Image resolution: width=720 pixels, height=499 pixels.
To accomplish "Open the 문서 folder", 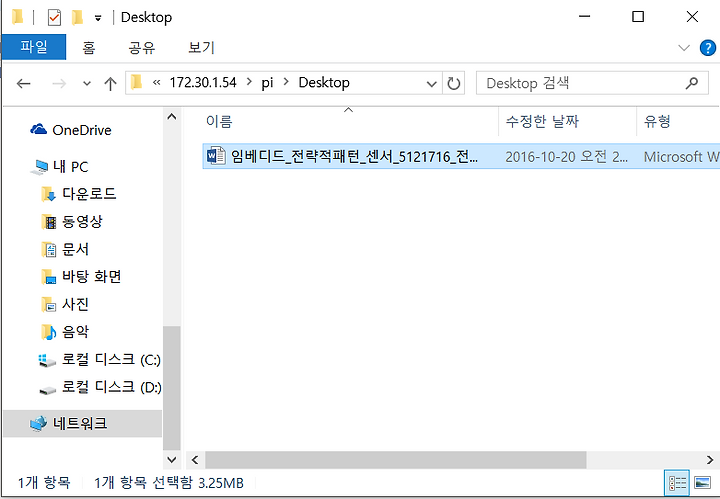I will (x=75, y=249).
